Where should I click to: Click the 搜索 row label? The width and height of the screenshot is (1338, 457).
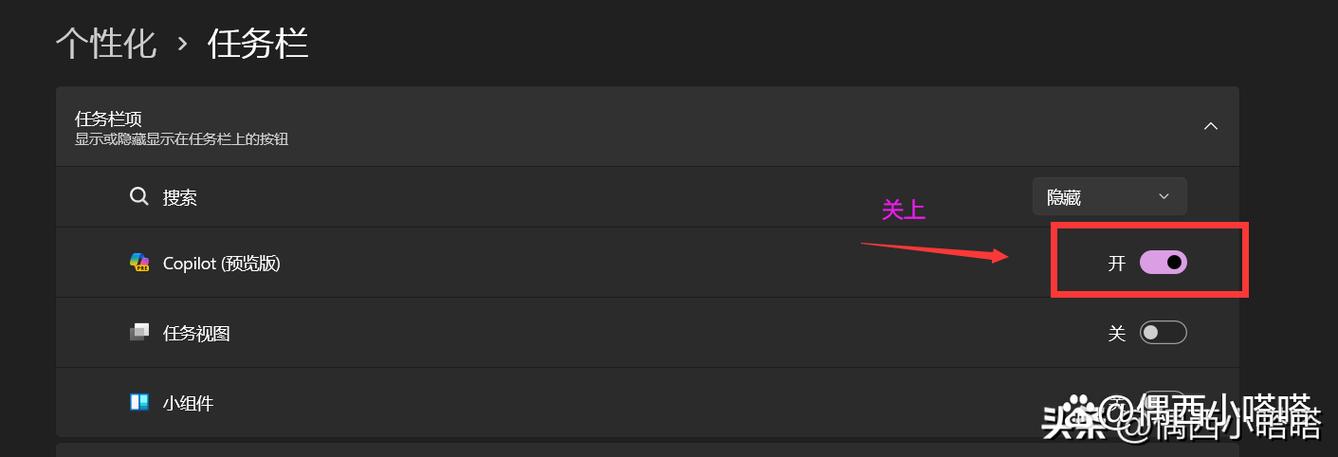click(180, 198)
